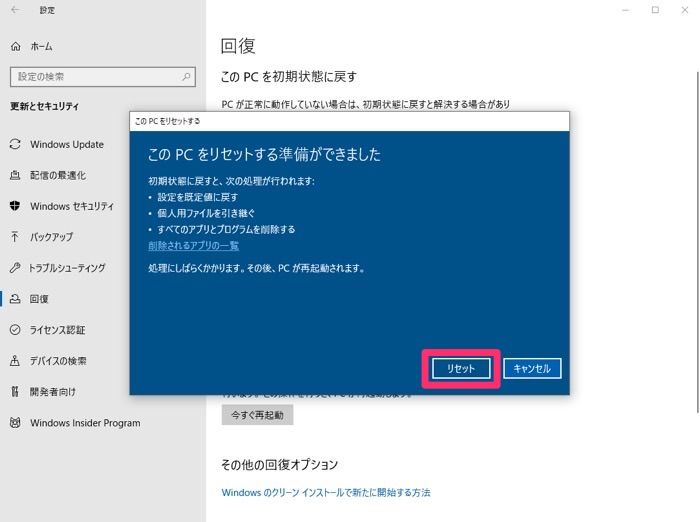The image size is (700, 522).
Task: Minimize the Settings window
Action: [x=626, y=10]
